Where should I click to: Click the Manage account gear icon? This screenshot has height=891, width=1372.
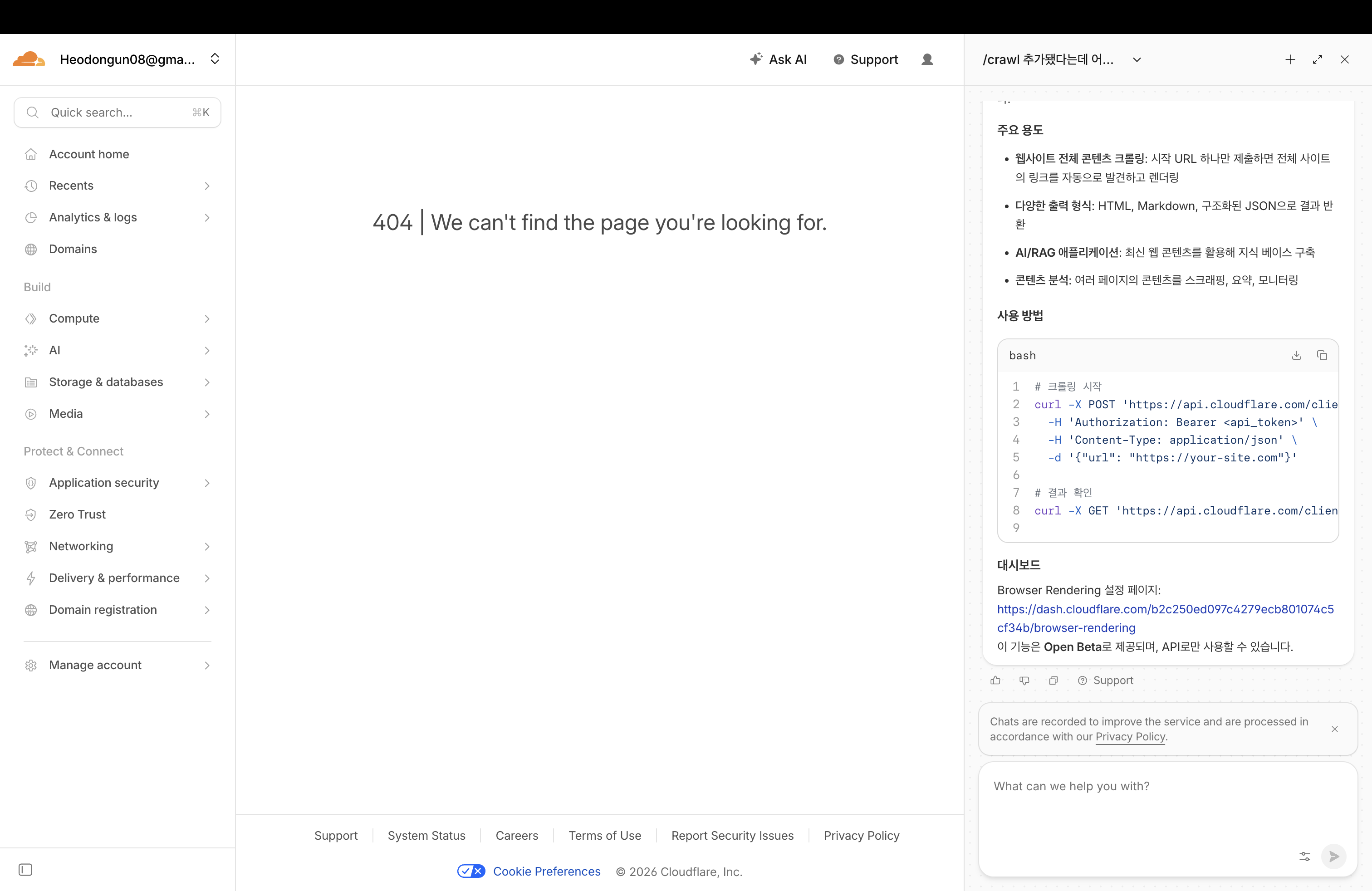point(31,665)
